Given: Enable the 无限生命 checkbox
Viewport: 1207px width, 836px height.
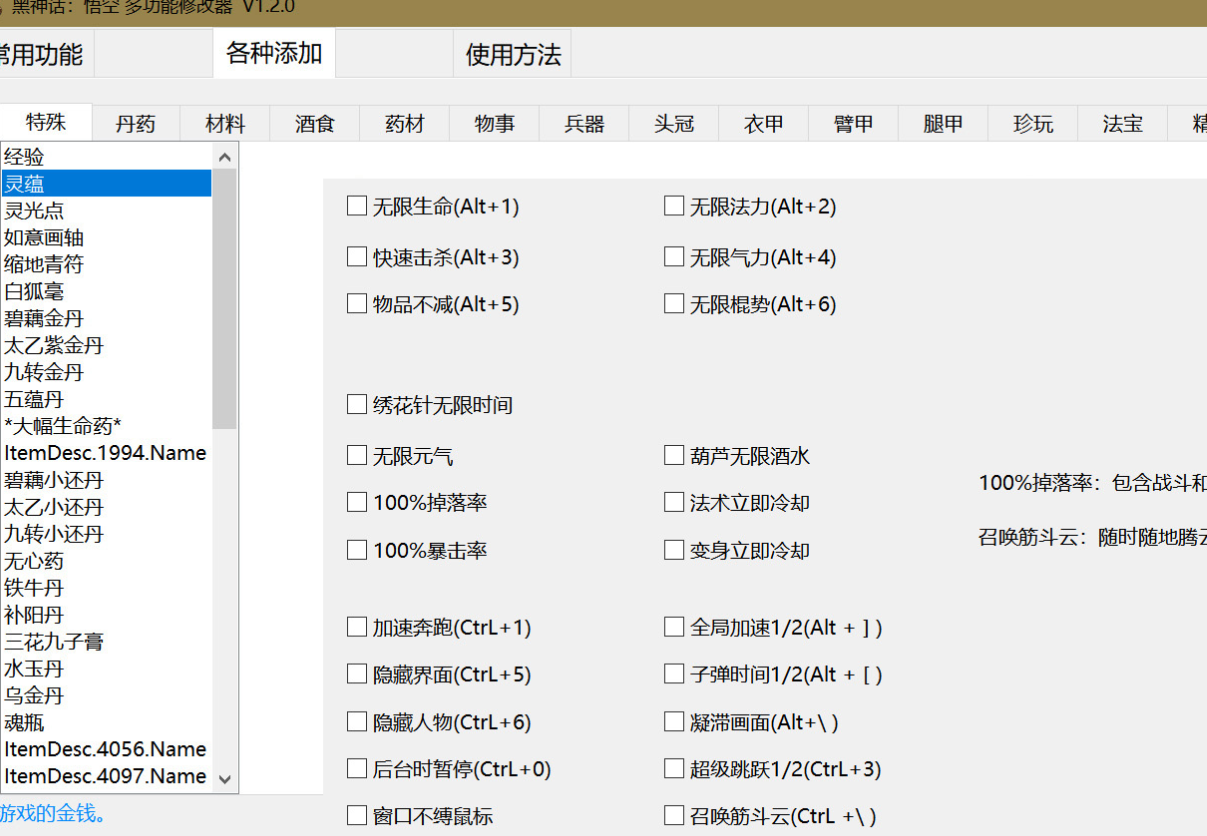Looking at the screenshot, I should tap(357, 206).
